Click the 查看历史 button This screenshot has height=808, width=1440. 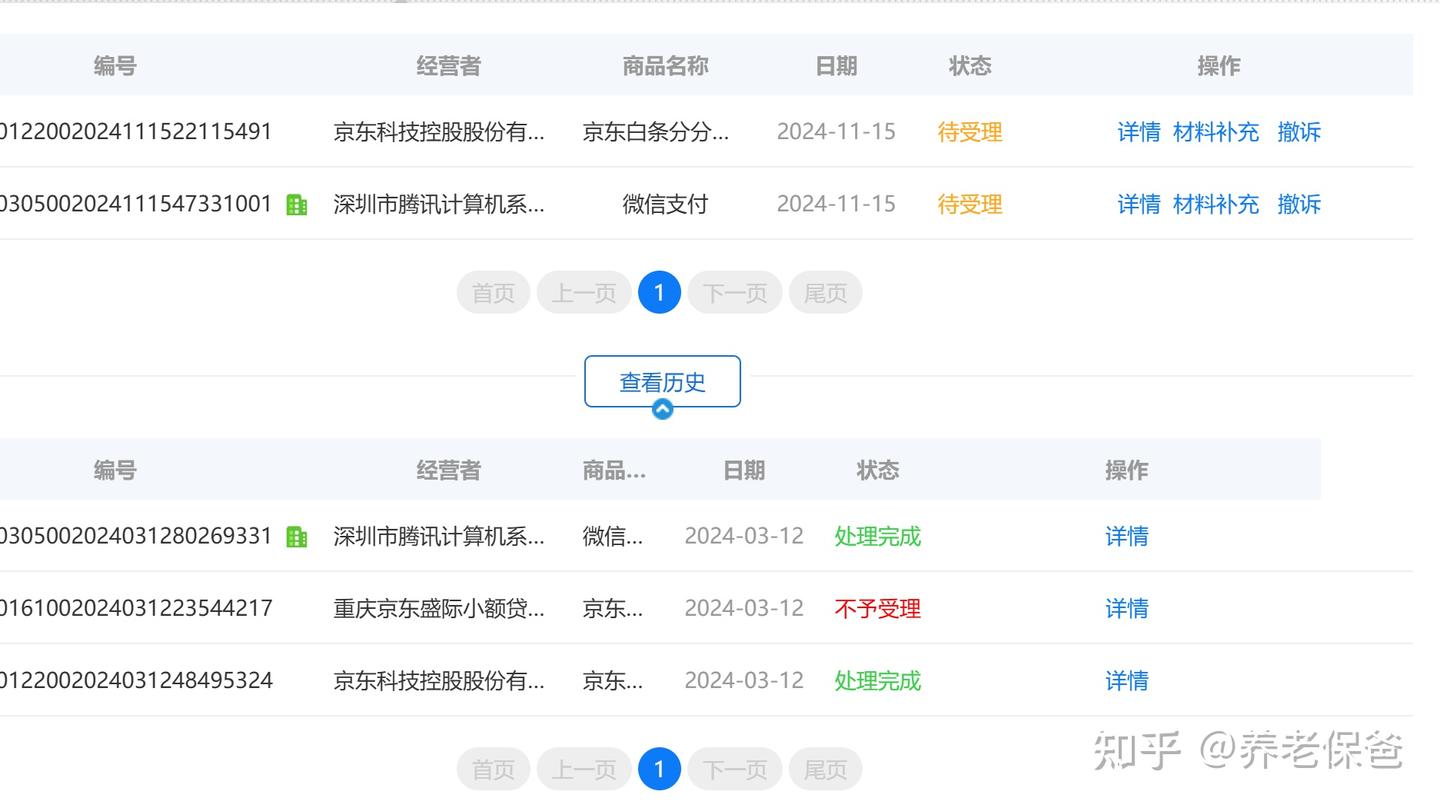[x=662, y=382]
